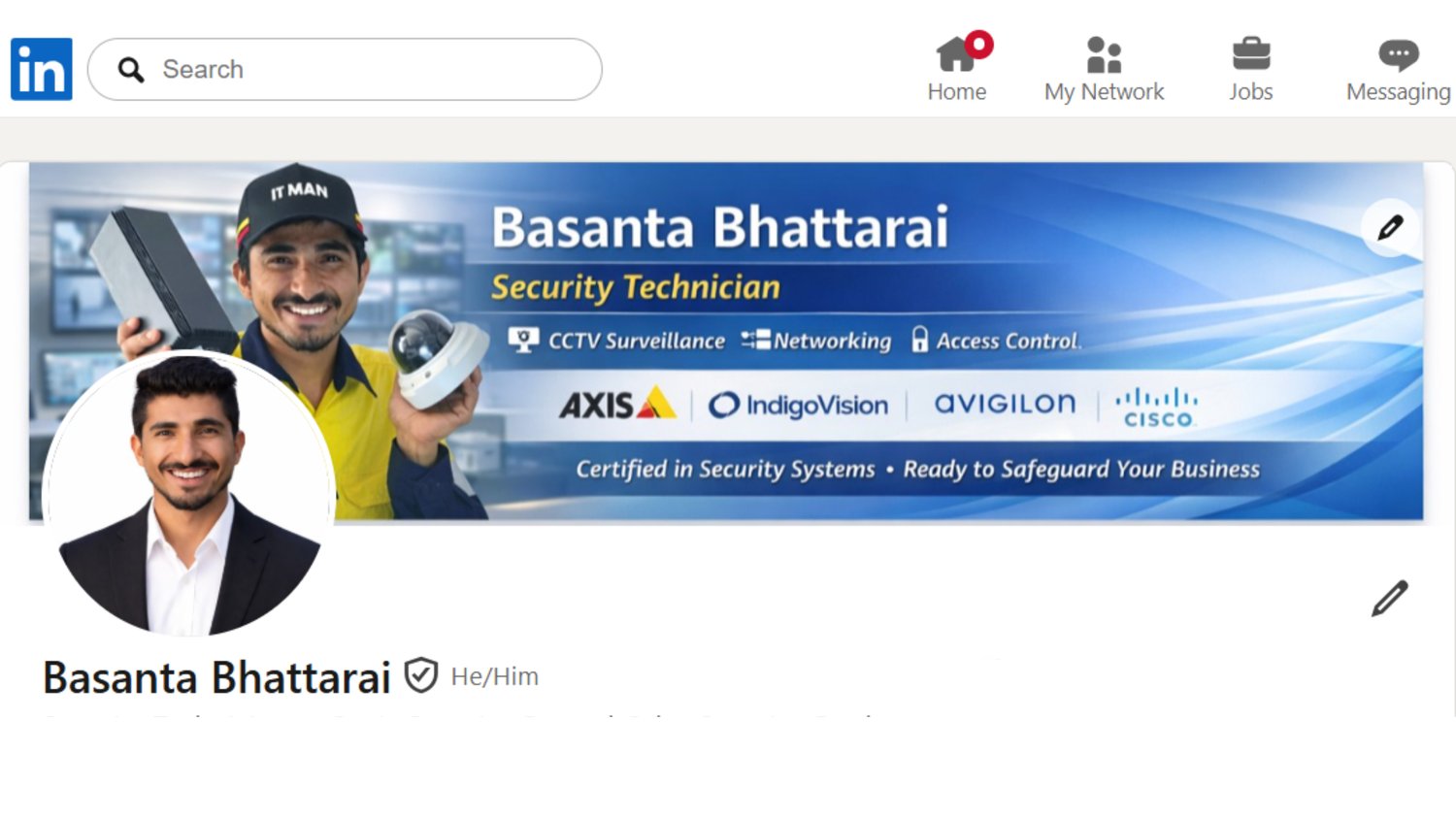This screenshot has width=1456, height=818.
Task: Open the My Network tab
Action: 1104,68
